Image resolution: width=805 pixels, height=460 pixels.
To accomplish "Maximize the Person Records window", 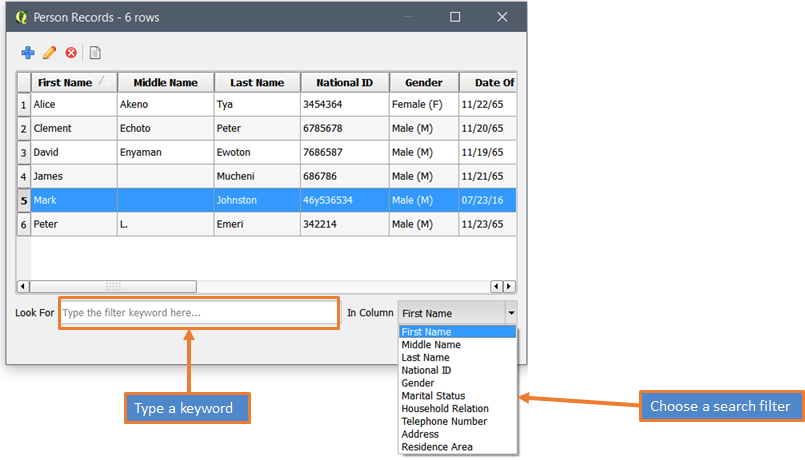I will pos(455,17).
